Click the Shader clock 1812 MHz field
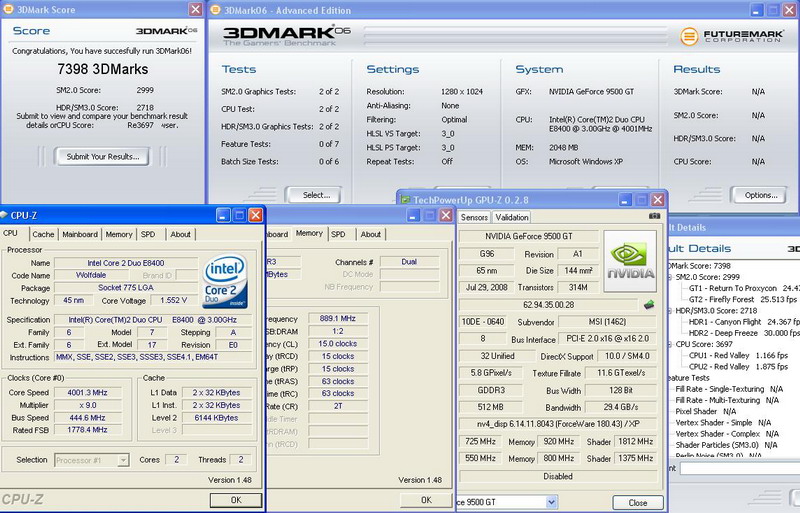The height and width of the screenshot is (513, 800). (x=635, y=441)
